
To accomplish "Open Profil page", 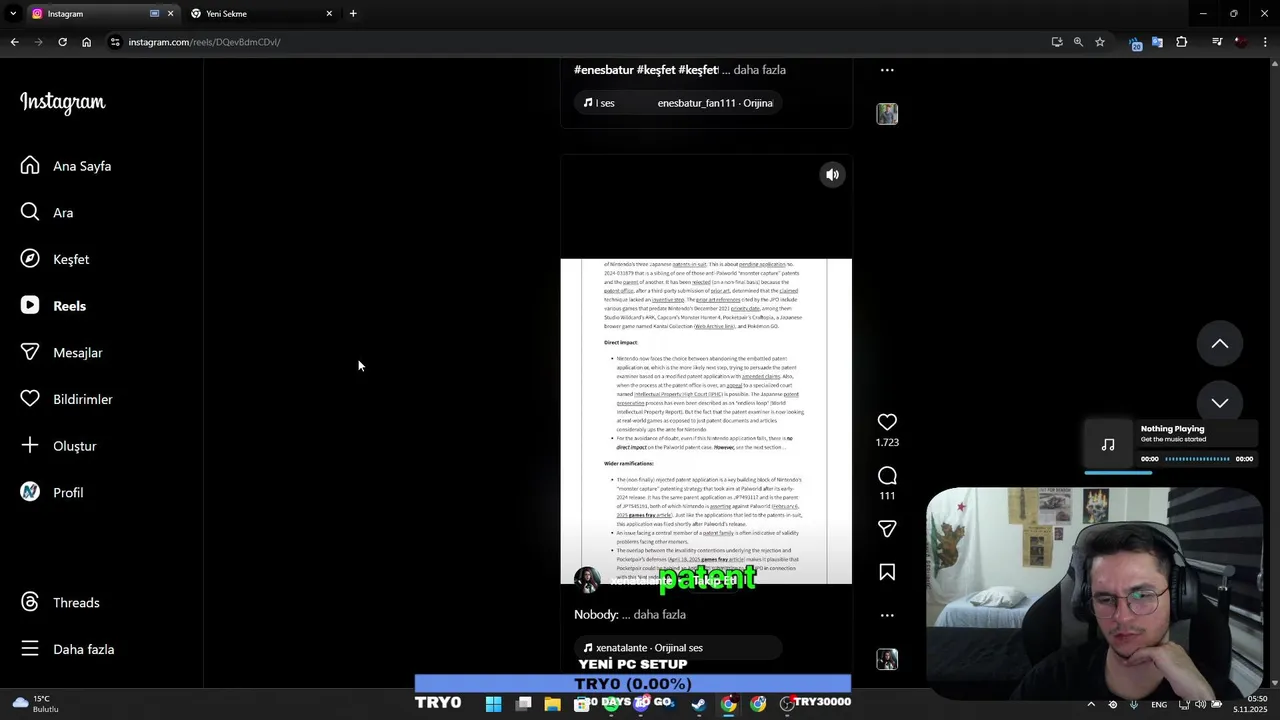I will tap(52, 492).
